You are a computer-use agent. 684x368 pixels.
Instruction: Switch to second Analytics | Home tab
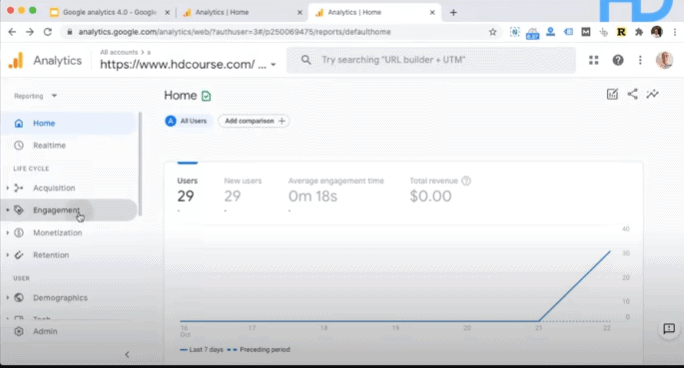(243, 12)
